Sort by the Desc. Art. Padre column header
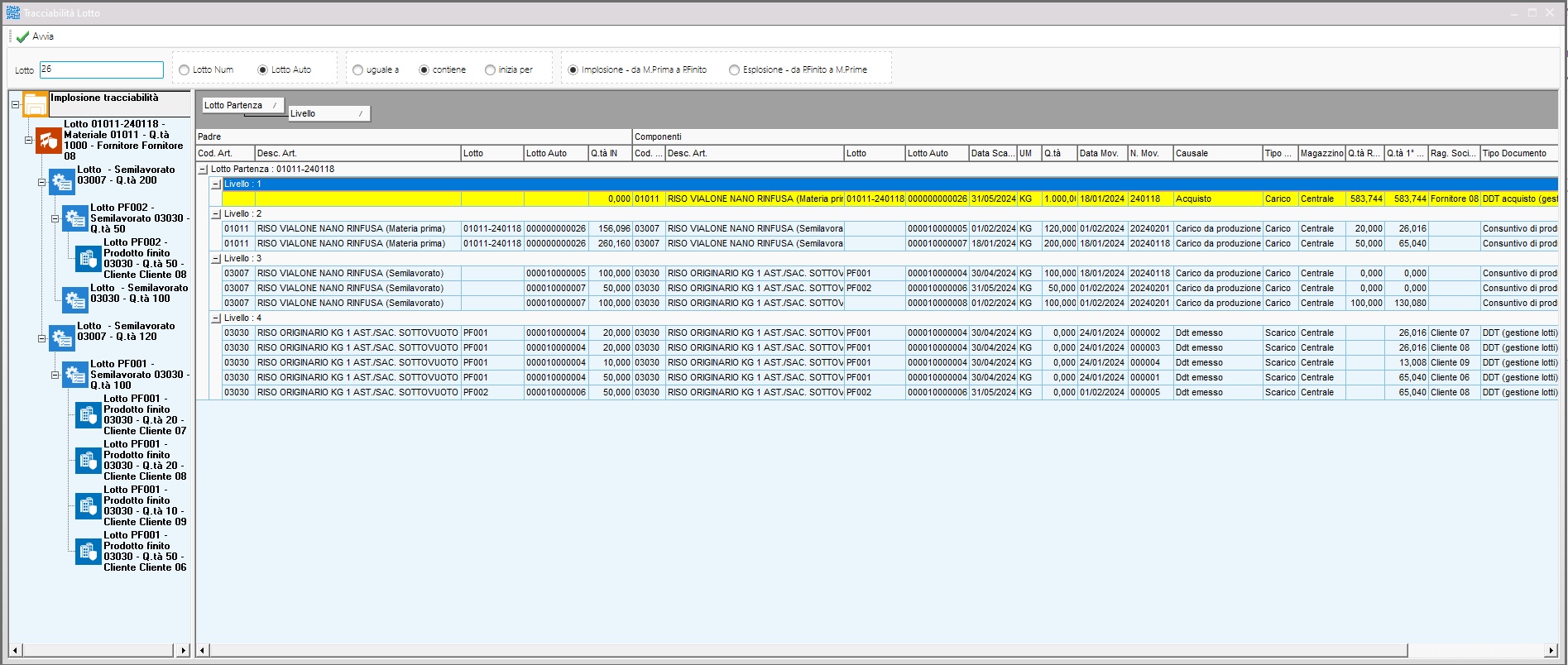 click(357, 153)
